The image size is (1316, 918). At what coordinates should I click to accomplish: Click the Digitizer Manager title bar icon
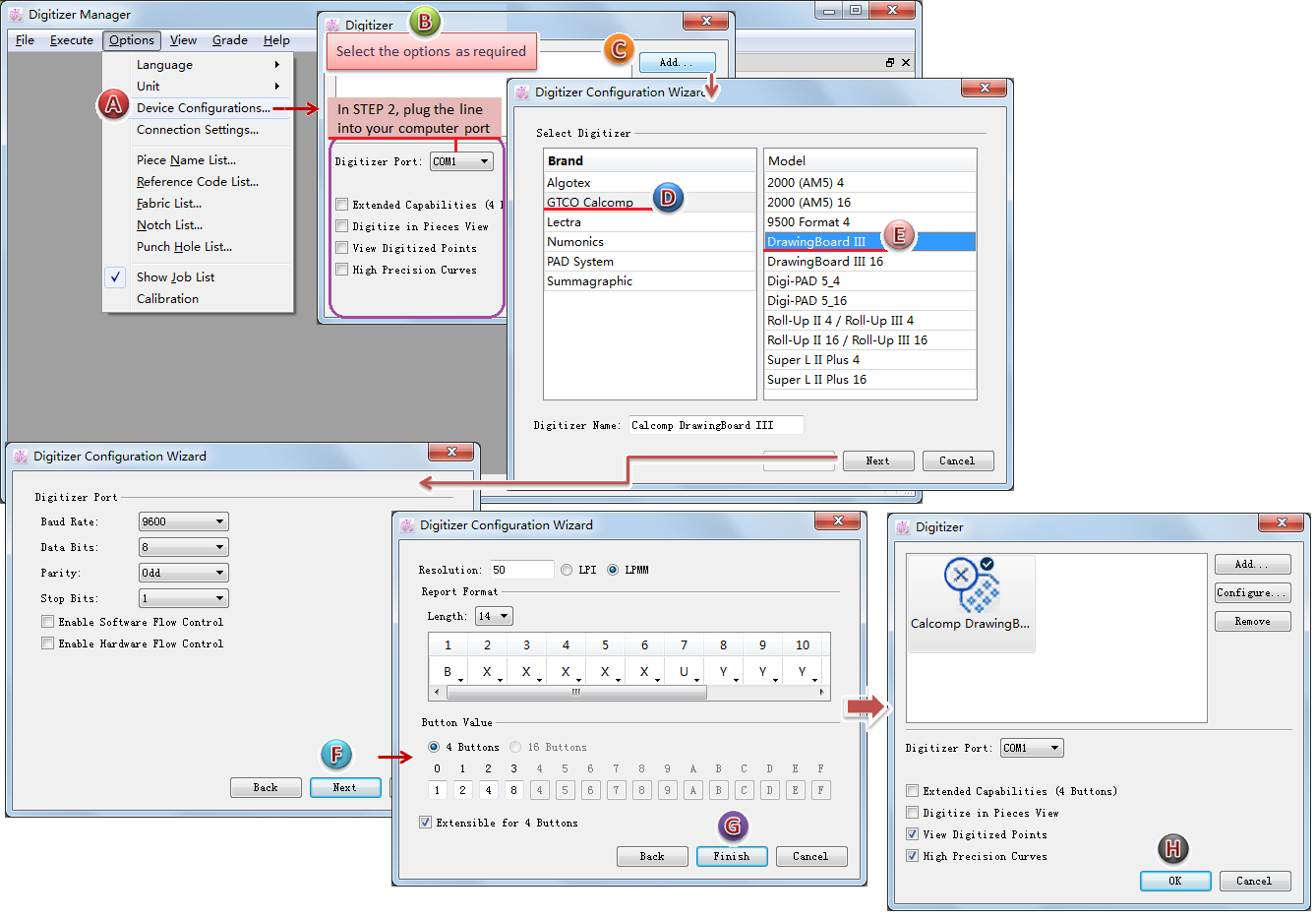(x=16, y=15)
